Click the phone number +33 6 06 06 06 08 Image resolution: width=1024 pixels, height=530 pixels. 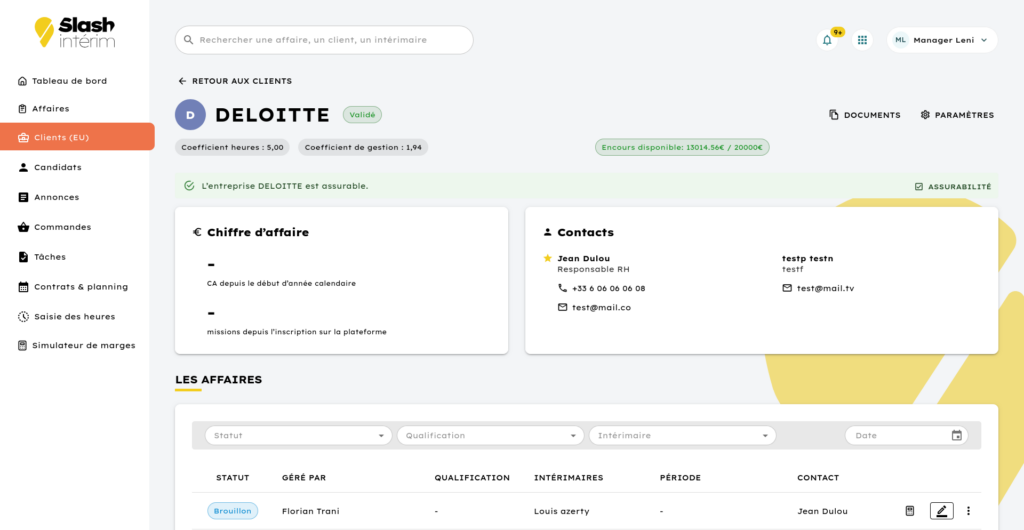tap(609, 288)
